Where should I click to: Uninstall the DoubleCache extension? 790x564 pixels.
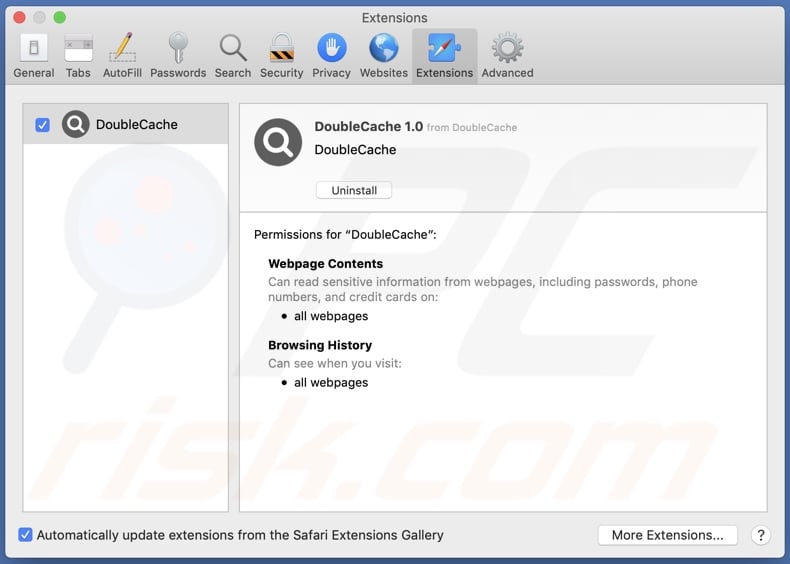[354, 191]
